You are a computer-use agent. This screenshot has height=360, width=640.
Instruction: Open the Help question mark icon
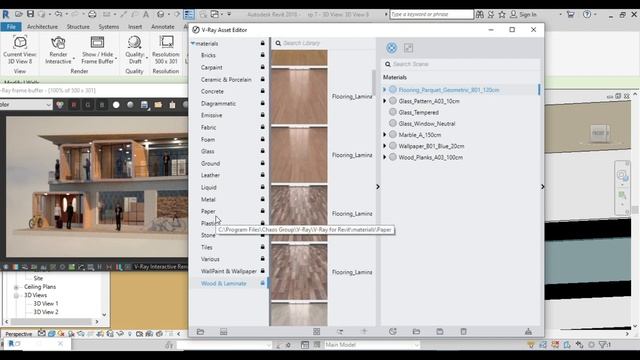(x=587, y=14)
